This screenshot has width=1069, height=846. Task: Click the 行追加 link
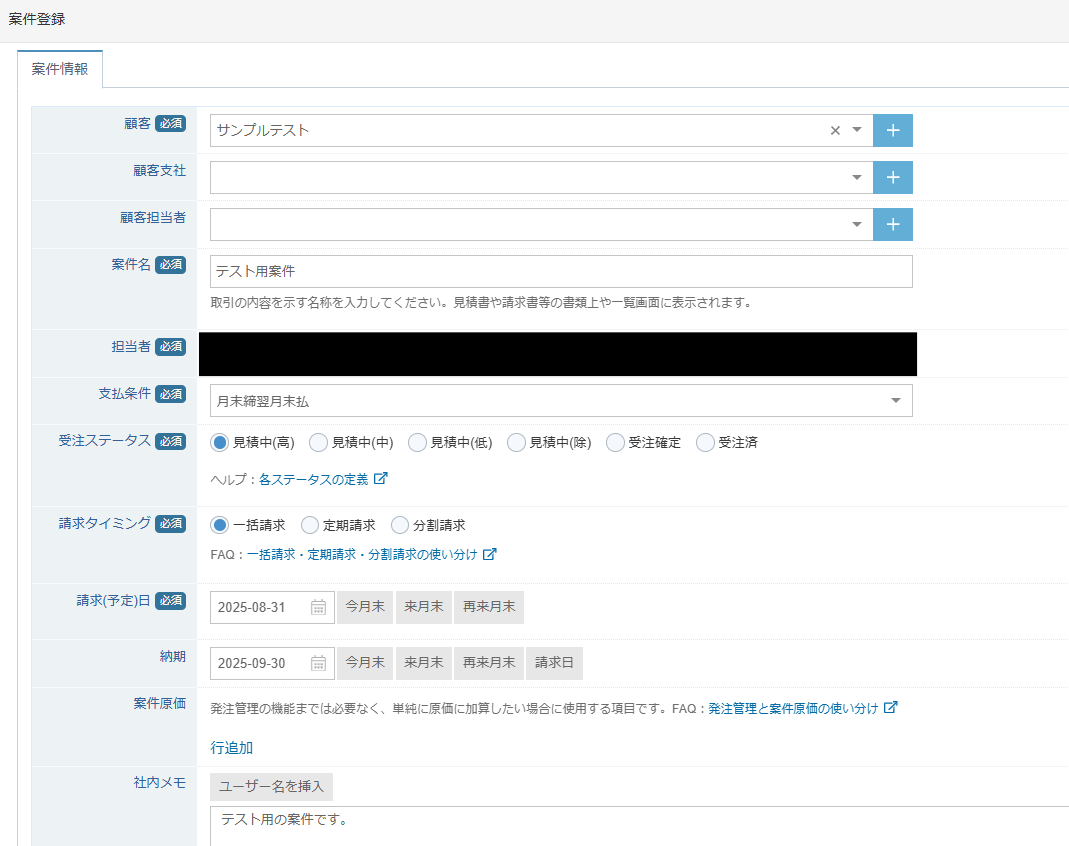231,748
